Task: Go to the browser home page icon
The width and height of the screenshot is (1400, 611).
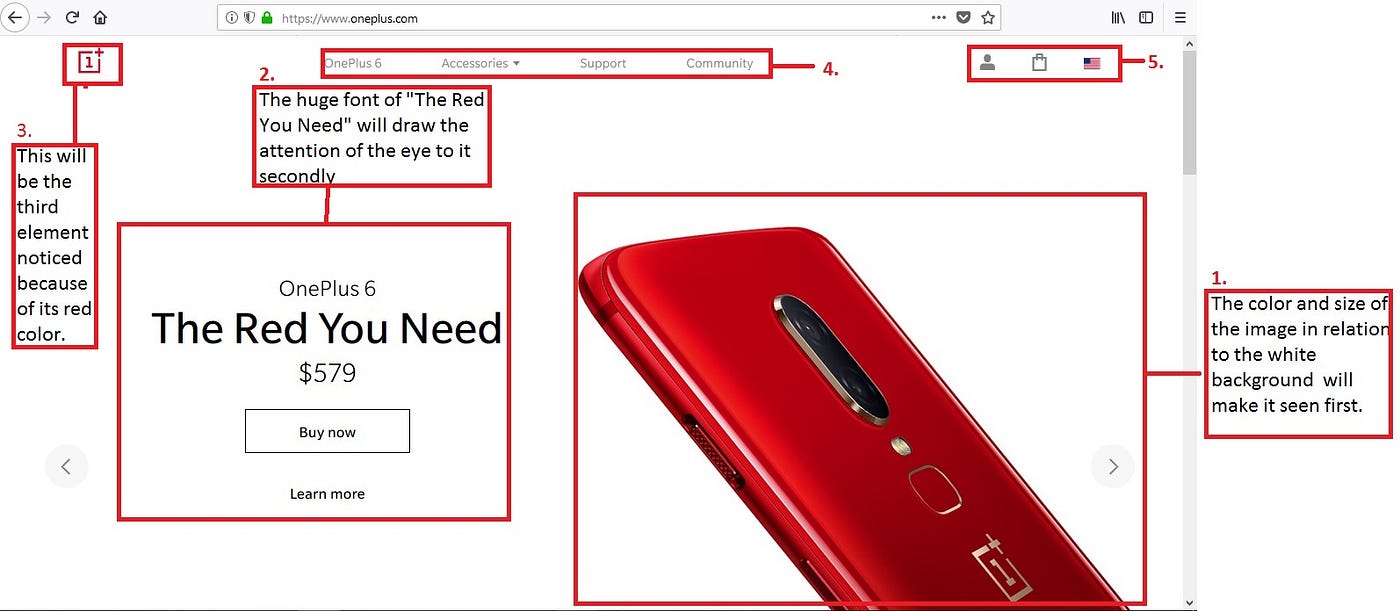Action: pos(100,17)
